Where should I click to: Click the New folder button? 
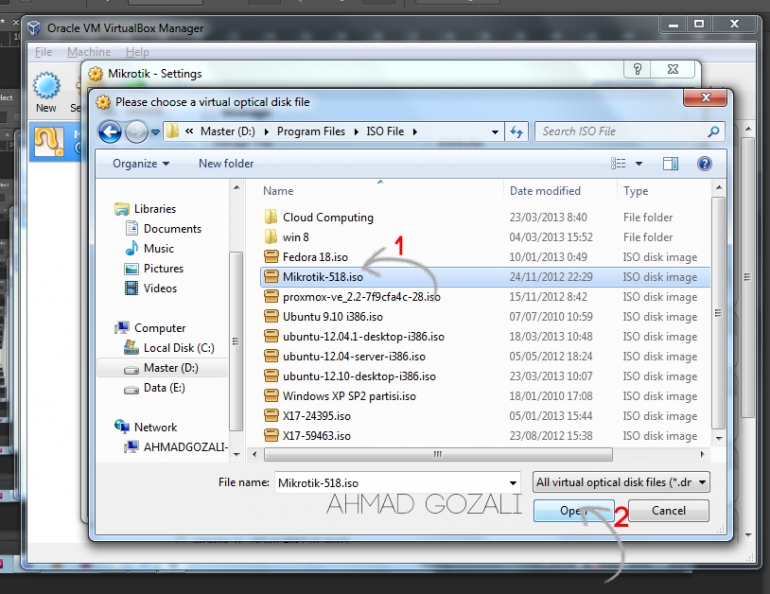pos(226,163)
